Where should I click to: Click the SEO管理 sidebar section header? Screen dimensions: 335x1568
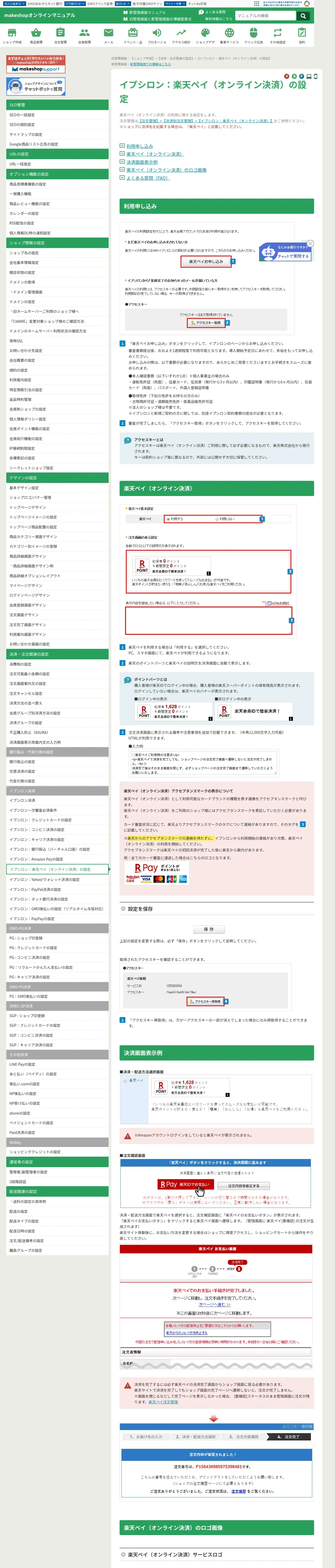pos(57,105)
